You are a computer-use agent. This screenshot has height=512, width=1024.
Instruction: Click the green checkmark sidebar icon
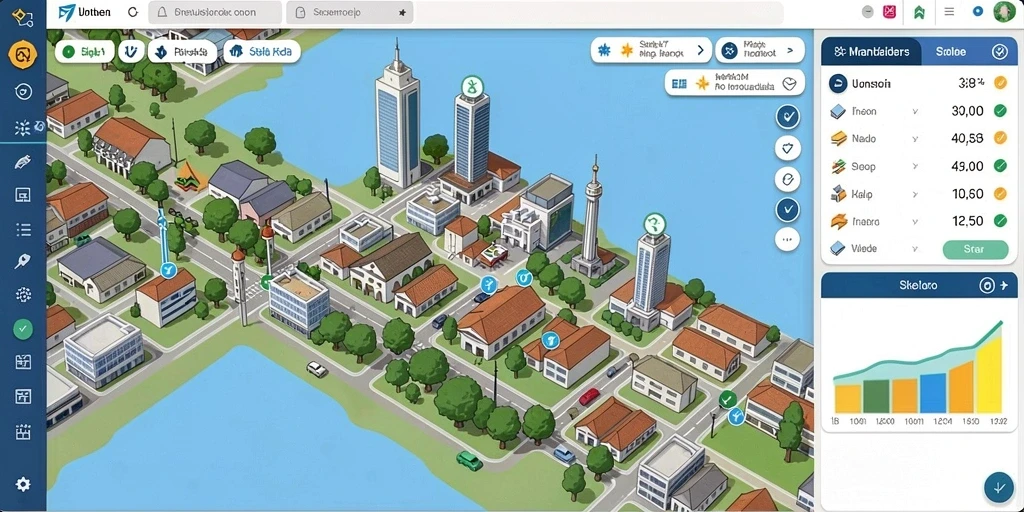coord(23,328)
